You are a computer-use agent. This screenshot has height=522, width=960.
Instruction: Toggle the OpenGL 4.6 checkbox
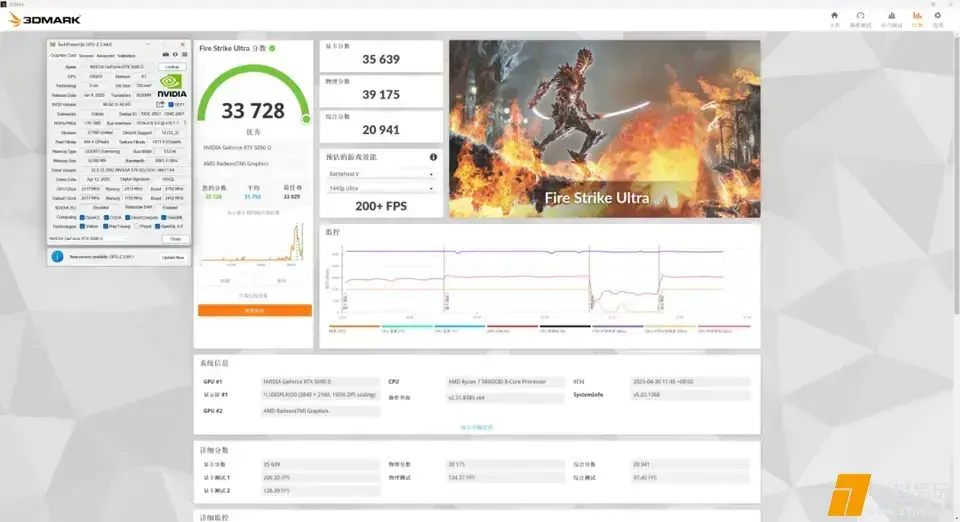[157, 226]
